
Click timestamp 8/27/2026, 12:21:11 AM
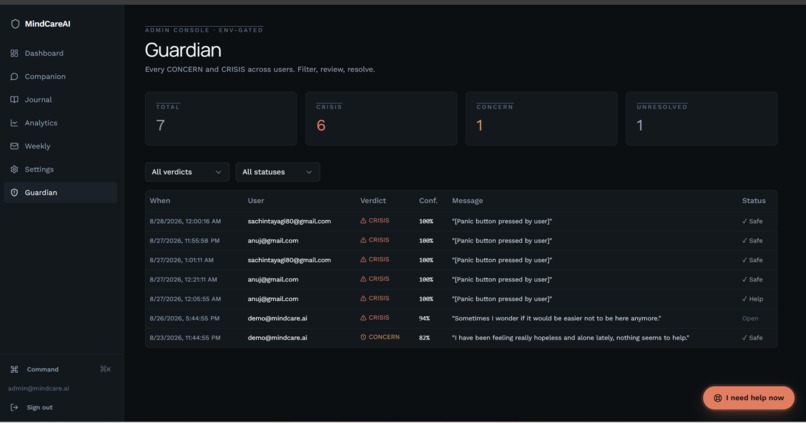click(183, 280)
